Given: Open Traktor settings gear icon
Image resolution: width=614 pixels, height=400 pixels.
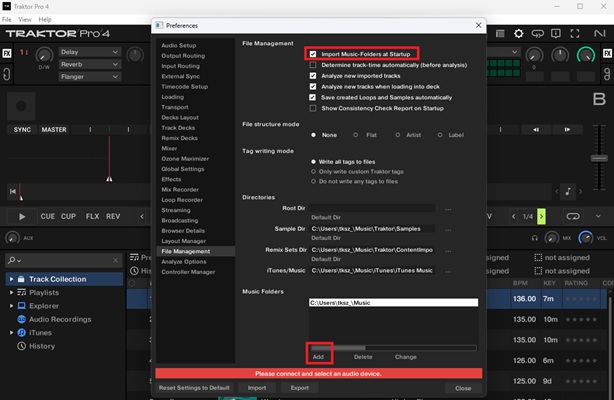Looking at the screenshot, I should pos(518,34).
